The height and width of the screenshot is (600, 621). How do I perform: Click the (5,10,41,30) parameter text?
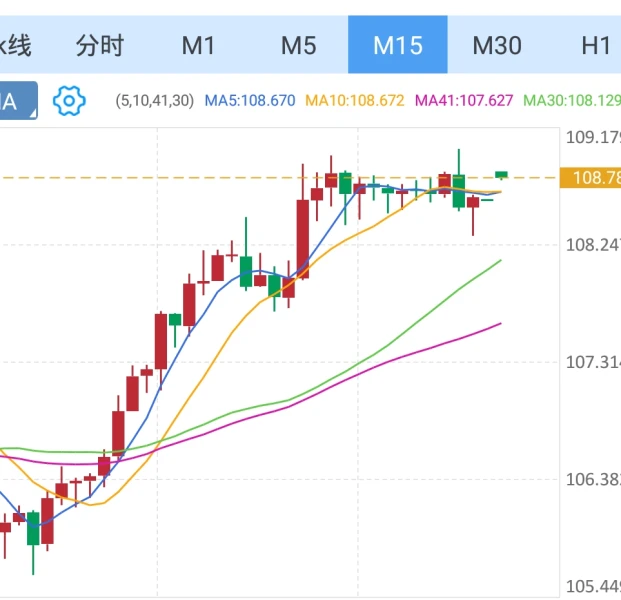(x=155, y=101)
